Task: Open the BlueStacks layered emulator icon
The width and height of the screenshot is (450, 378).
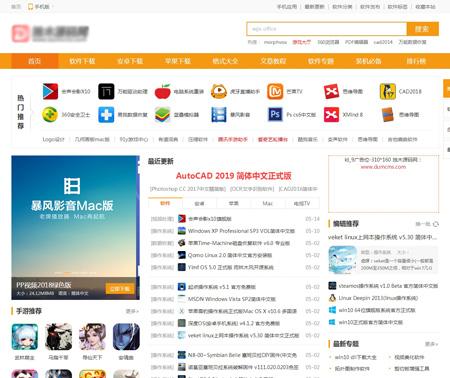Action: click(163, 115)
